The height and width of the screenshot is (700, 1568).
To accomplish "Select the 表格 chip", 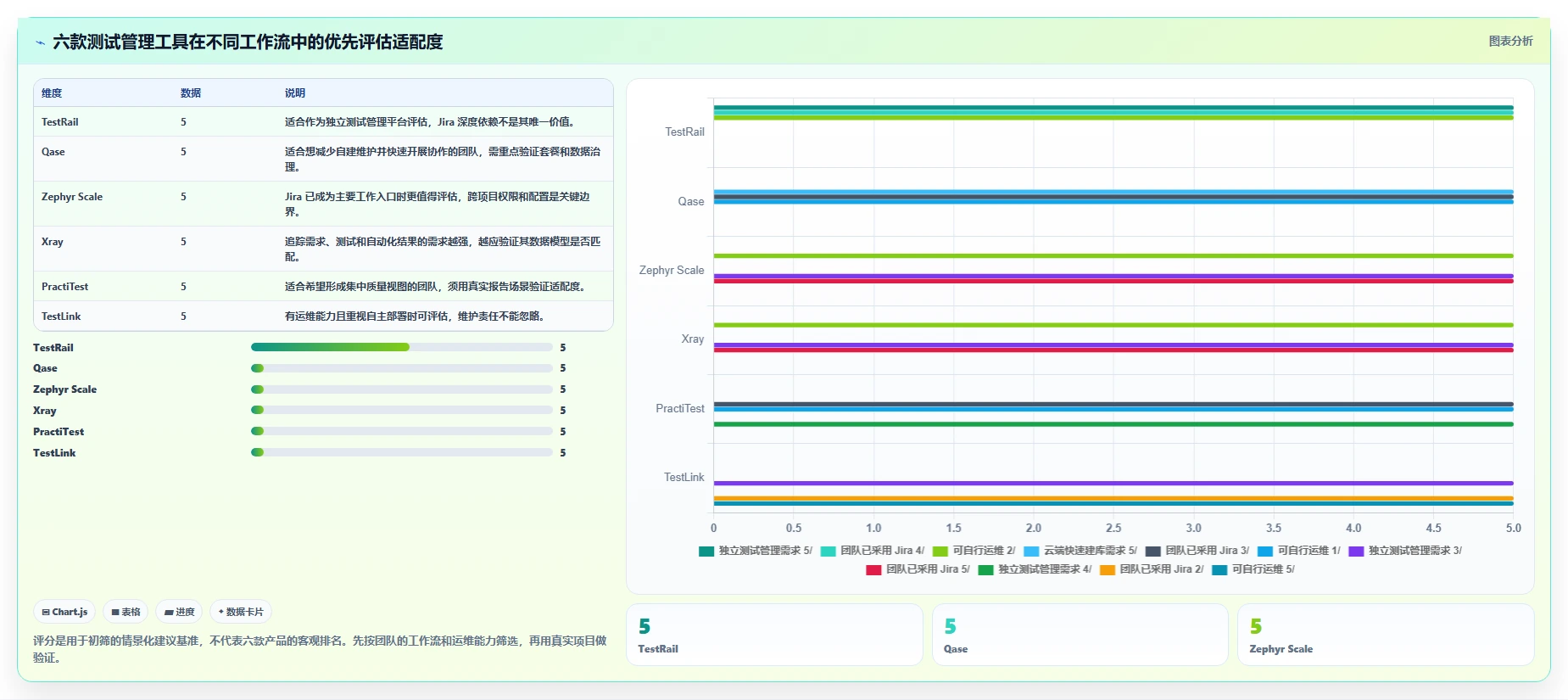I will [x=126, y=612].
